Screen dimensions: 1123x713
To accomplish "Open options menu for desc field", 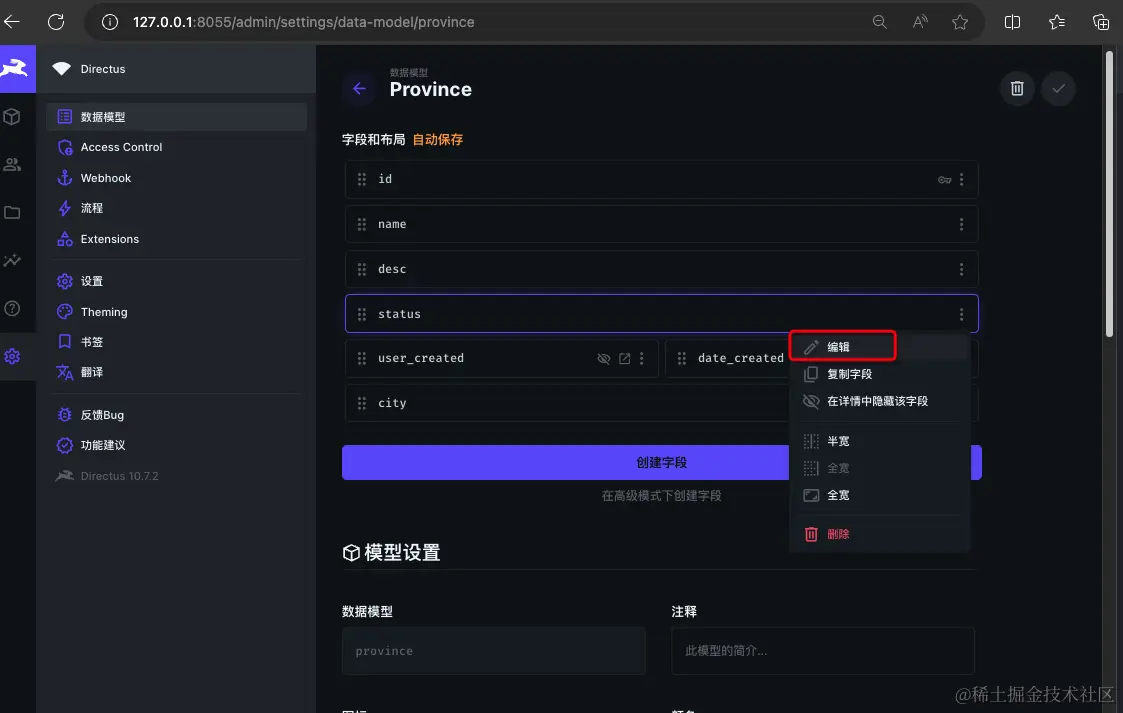I will (961, 270).
